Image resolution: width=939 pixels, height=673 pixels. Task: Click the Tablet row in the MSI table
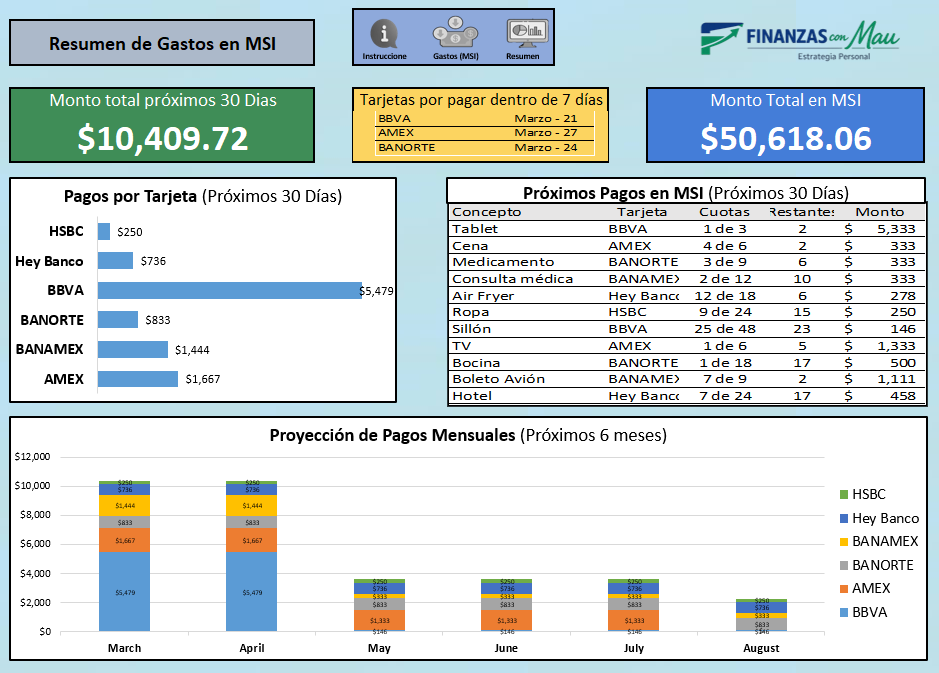[x=600, y=228]
